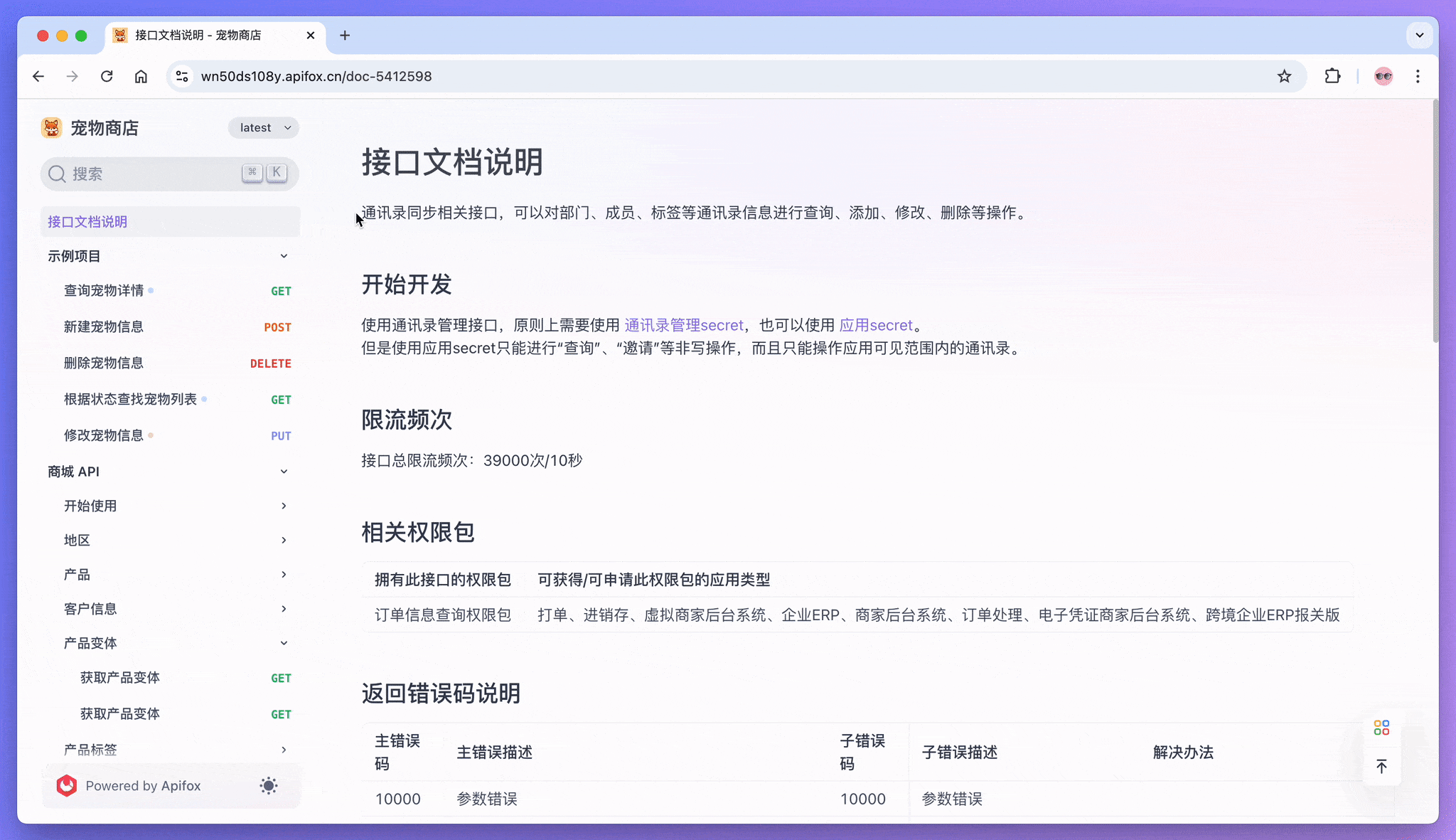Click the user profile avatar
1456x840 pixels.
pyautogui.click(x=1383, y=76)
